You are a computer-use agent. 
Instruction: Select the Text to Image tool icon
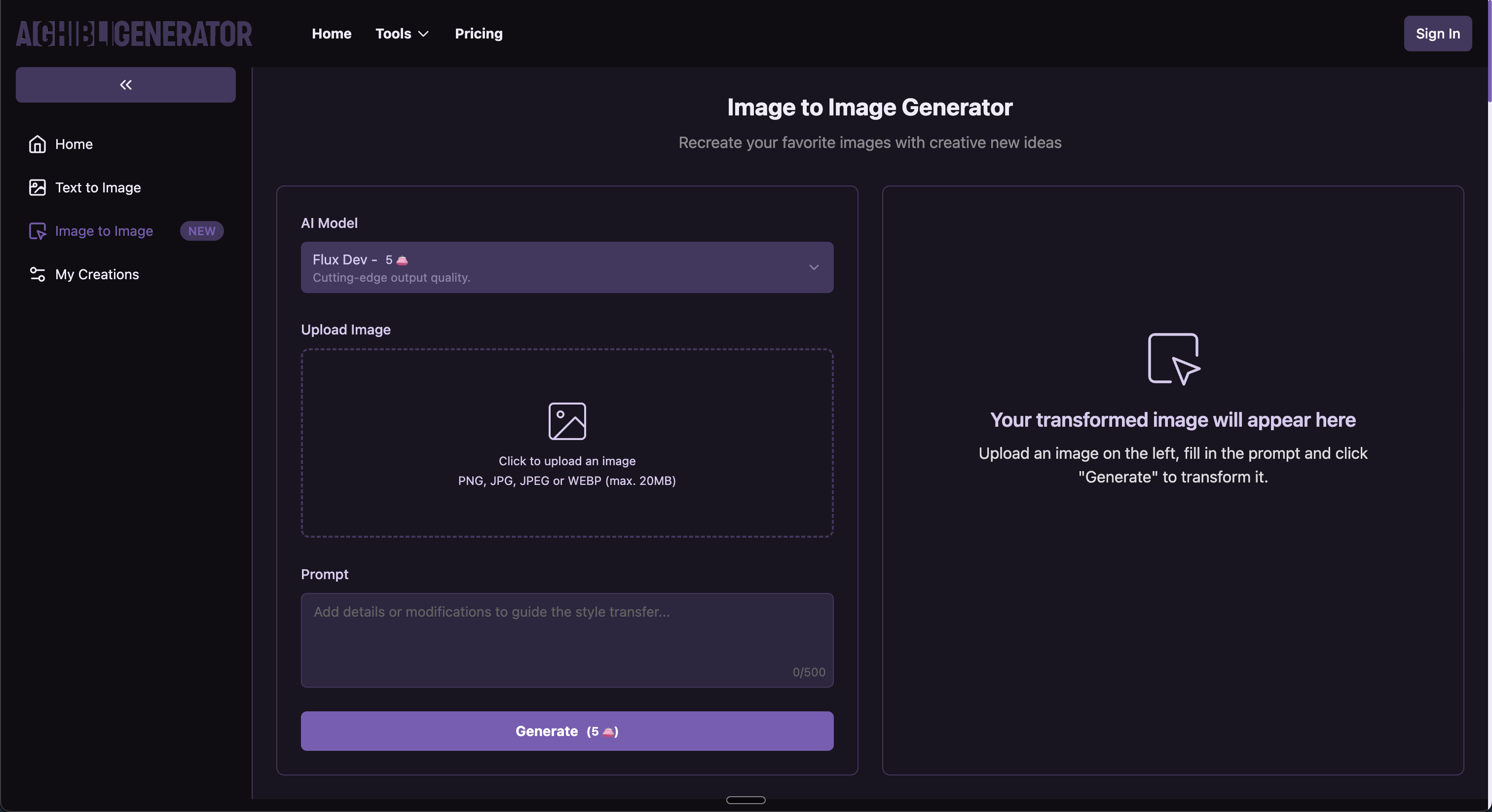tap(37, 187)
